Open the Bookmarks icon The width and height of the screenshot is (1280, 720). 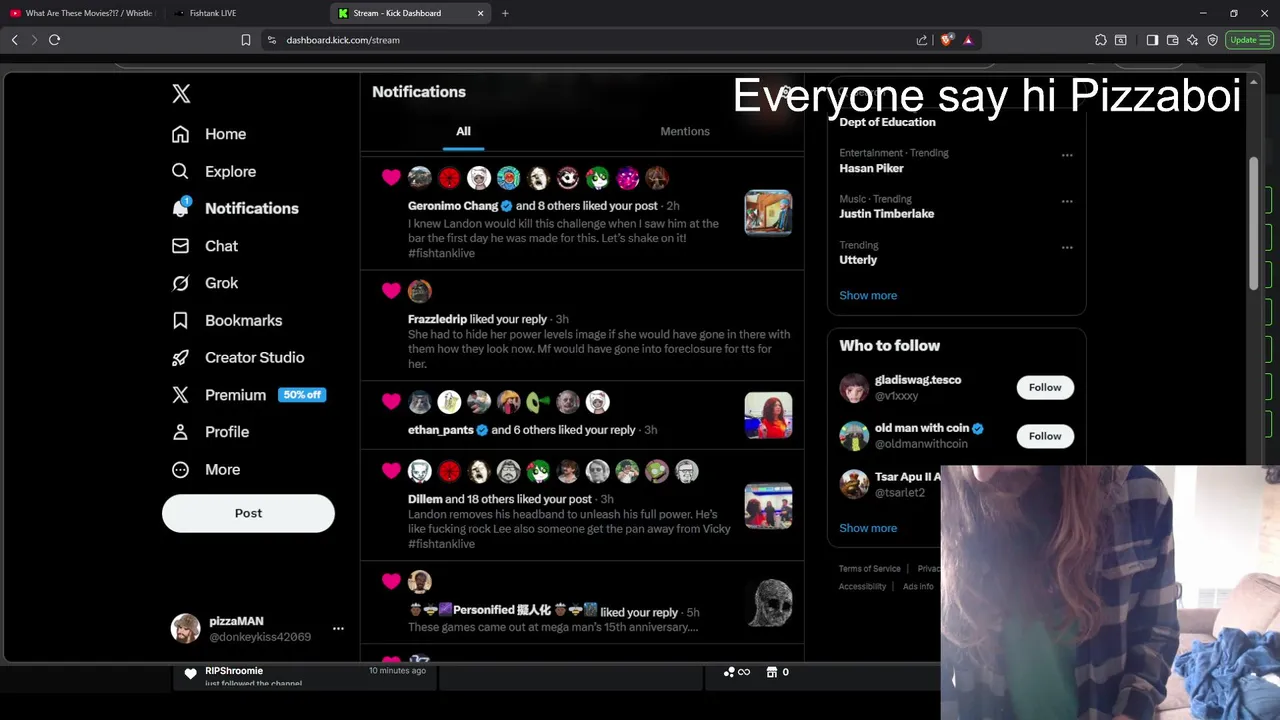click(x=180, y=320)
